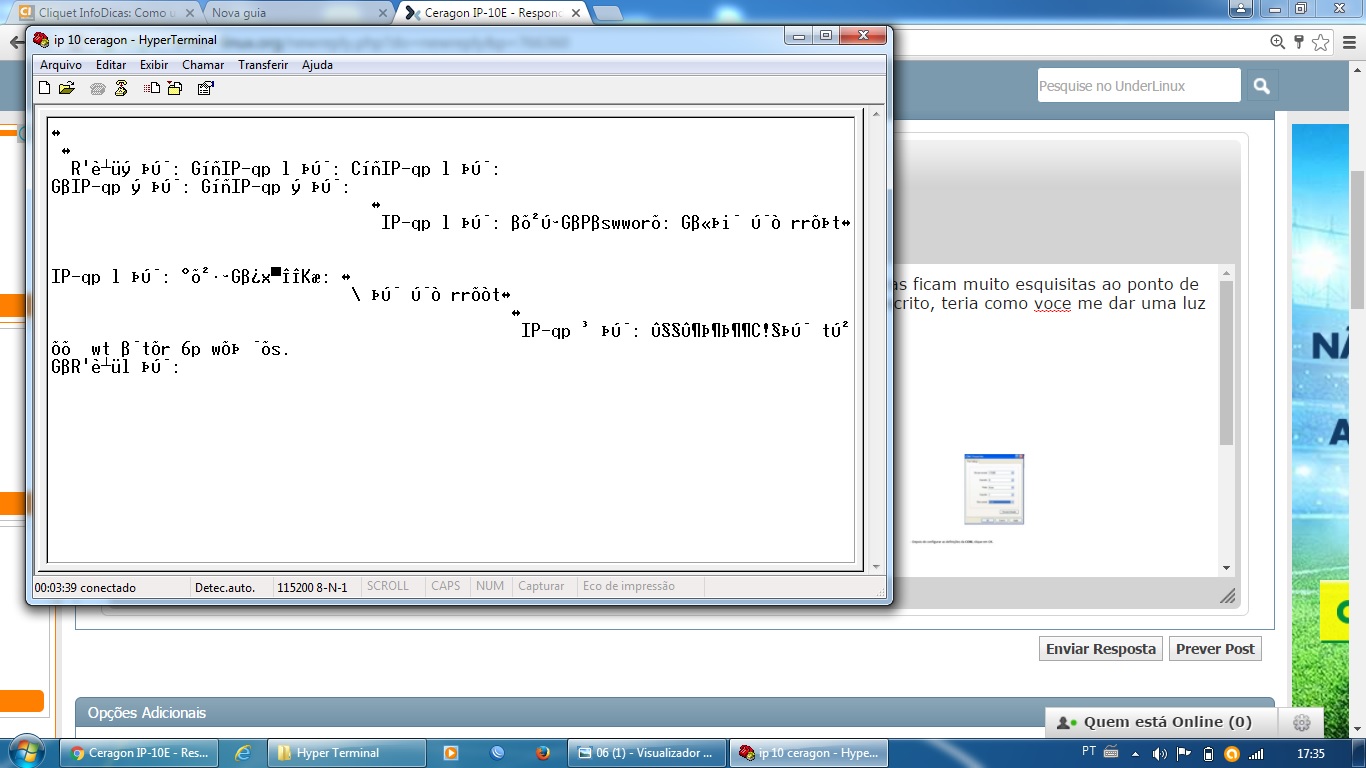Open the Exibir menu in HyperTerminal
This screenshot has width=1366, height=768.
click(x=154, y=65)
